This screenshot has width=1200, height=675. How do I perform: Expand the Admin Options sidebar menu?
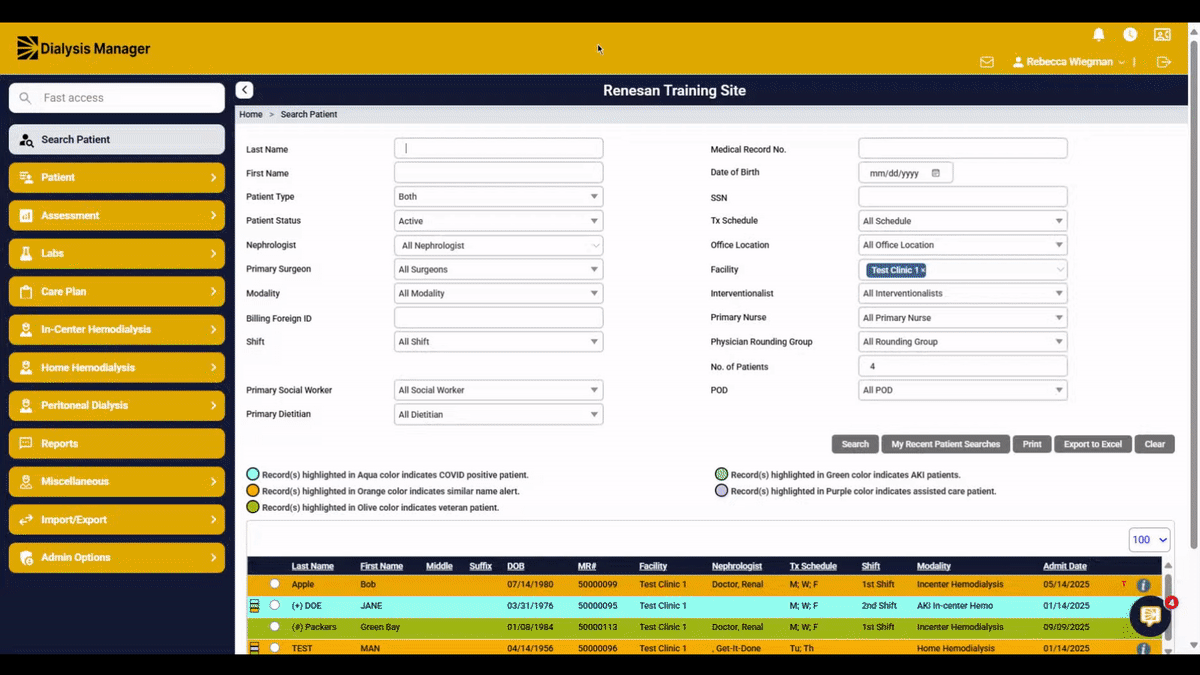click(117, 558)
